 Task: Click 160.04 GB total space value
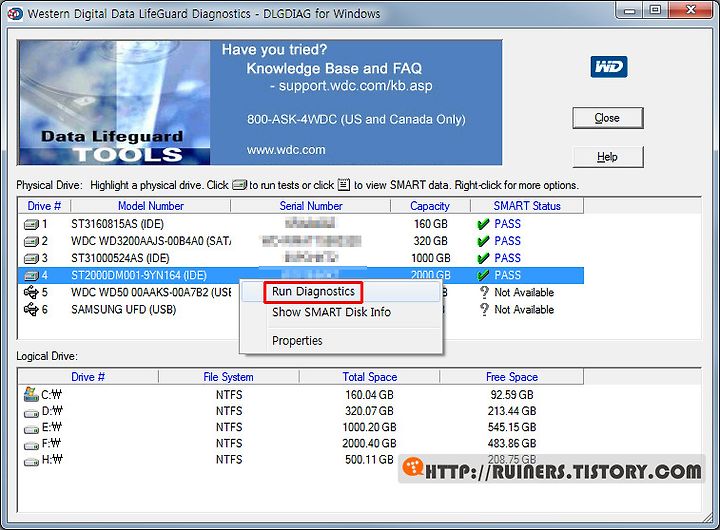[369, 395]
